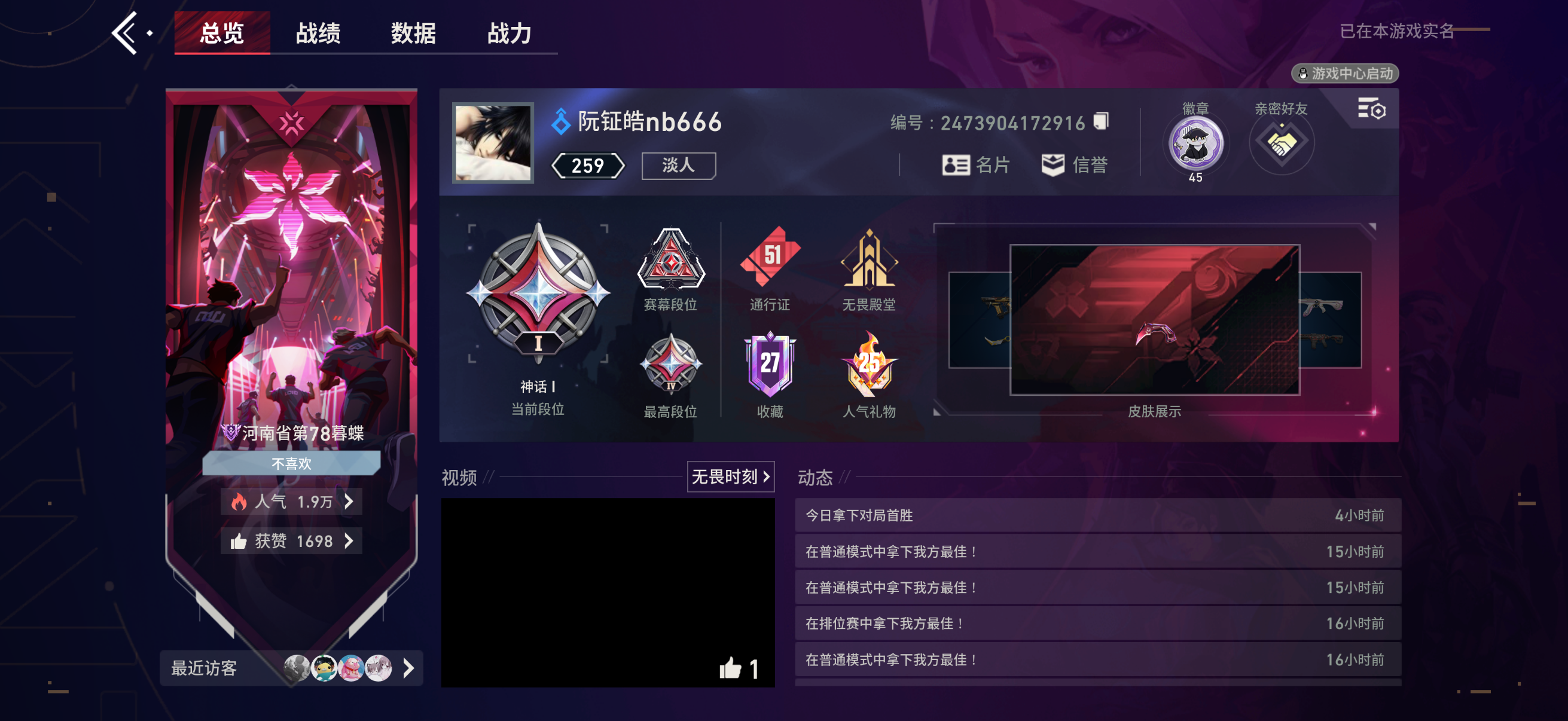Viewport: 1568px width, 721px height.
Task: Click the 不喜欢 signature button
Action: [x=292, y=464]
